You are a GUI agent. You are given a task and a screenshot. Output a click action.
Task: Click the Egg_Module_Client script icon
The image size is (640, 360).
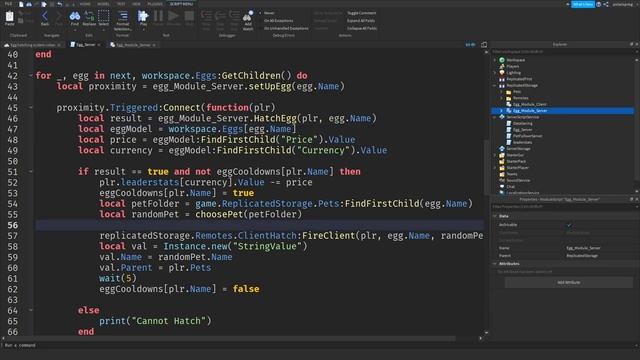509,104
